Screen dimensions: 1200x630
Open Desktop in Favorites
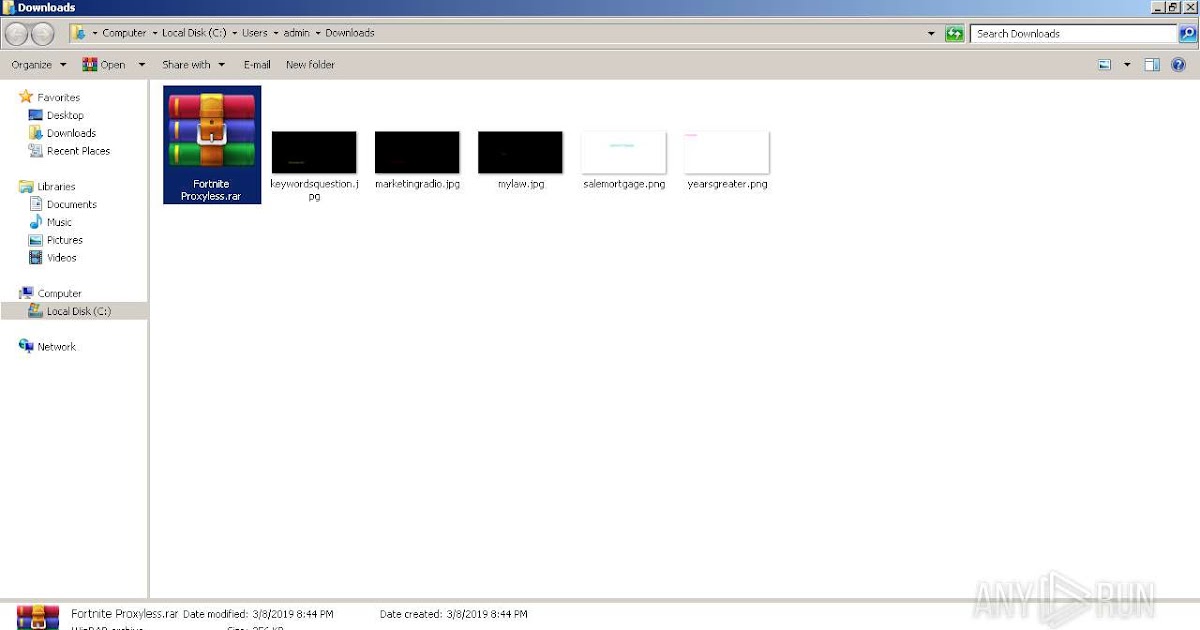[x=65, y=115]
